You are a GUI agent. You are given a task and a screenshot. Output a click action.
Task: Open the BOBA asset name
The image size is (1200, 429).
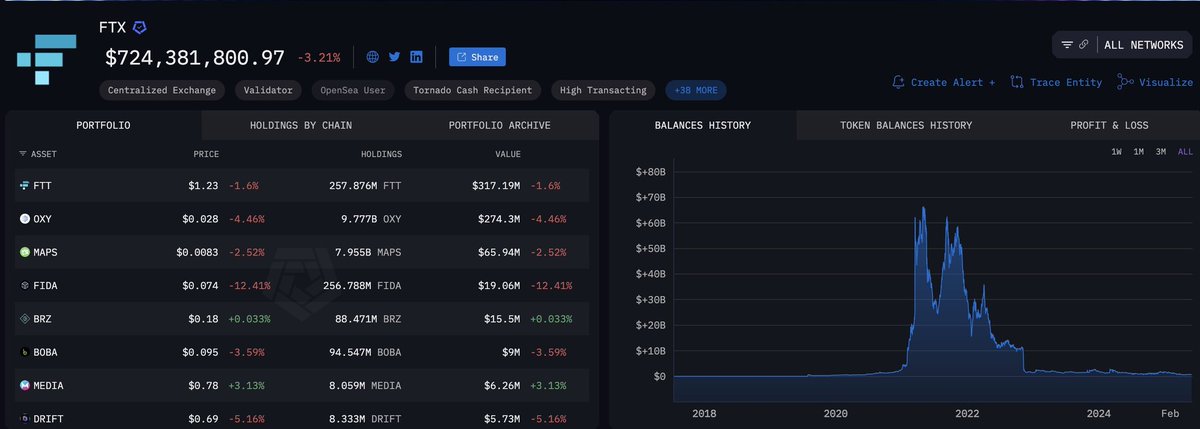coord(46,352)
